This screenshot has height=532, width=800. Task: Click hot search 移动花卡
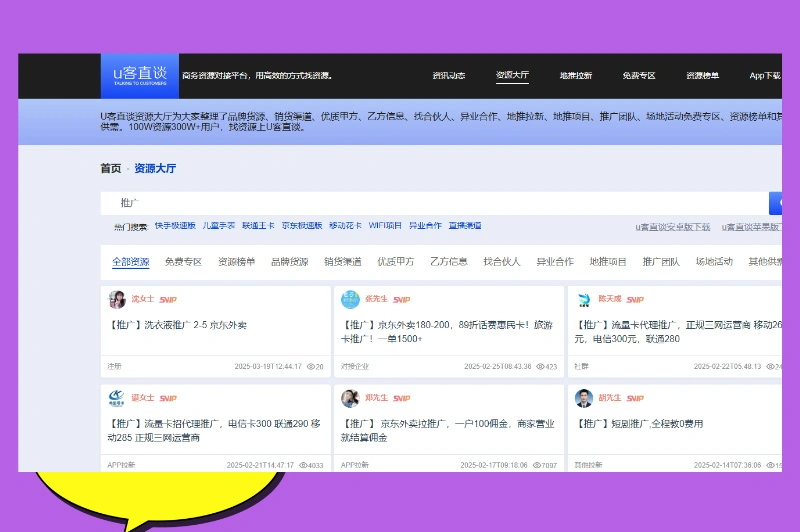click(x=345, y=225)
